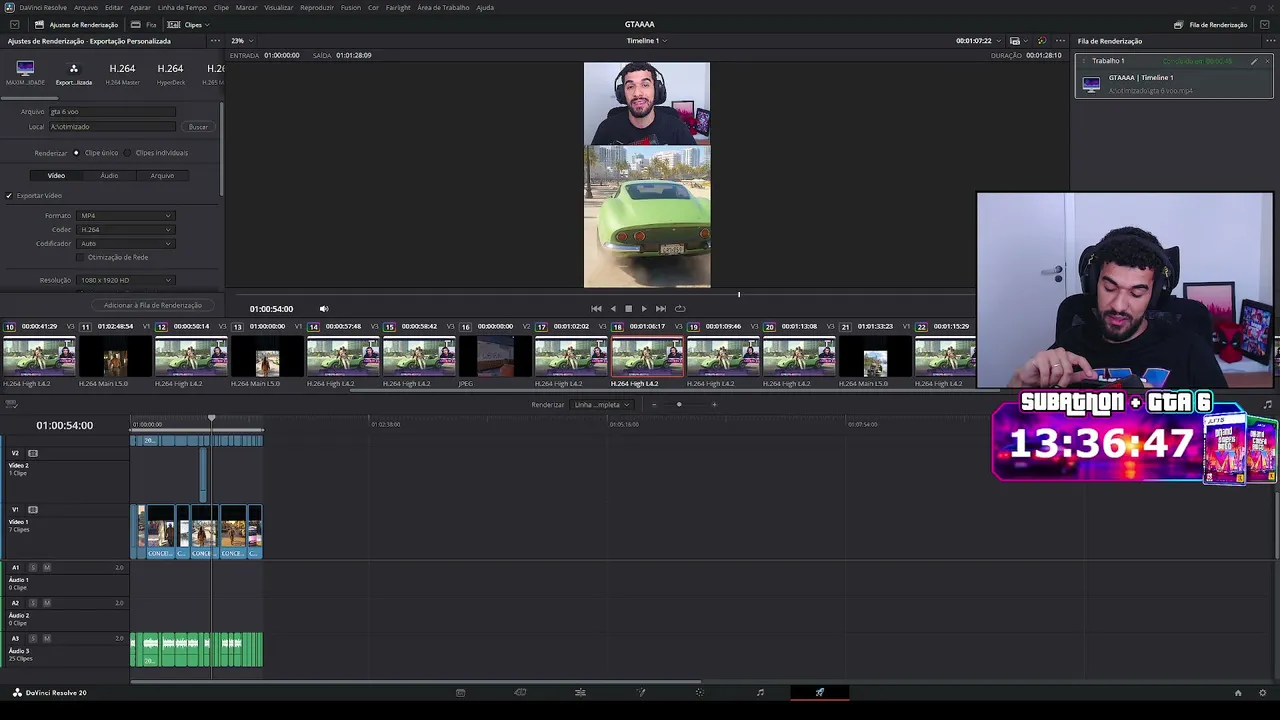Play the timeline in reverse
The width and height of the screenshot is (1280, 720).
(x=613, y=309)
